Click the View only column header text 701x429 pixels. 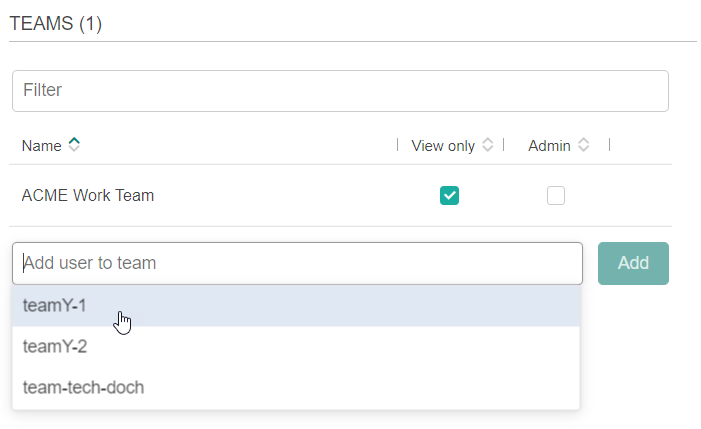tap(443, 146)
